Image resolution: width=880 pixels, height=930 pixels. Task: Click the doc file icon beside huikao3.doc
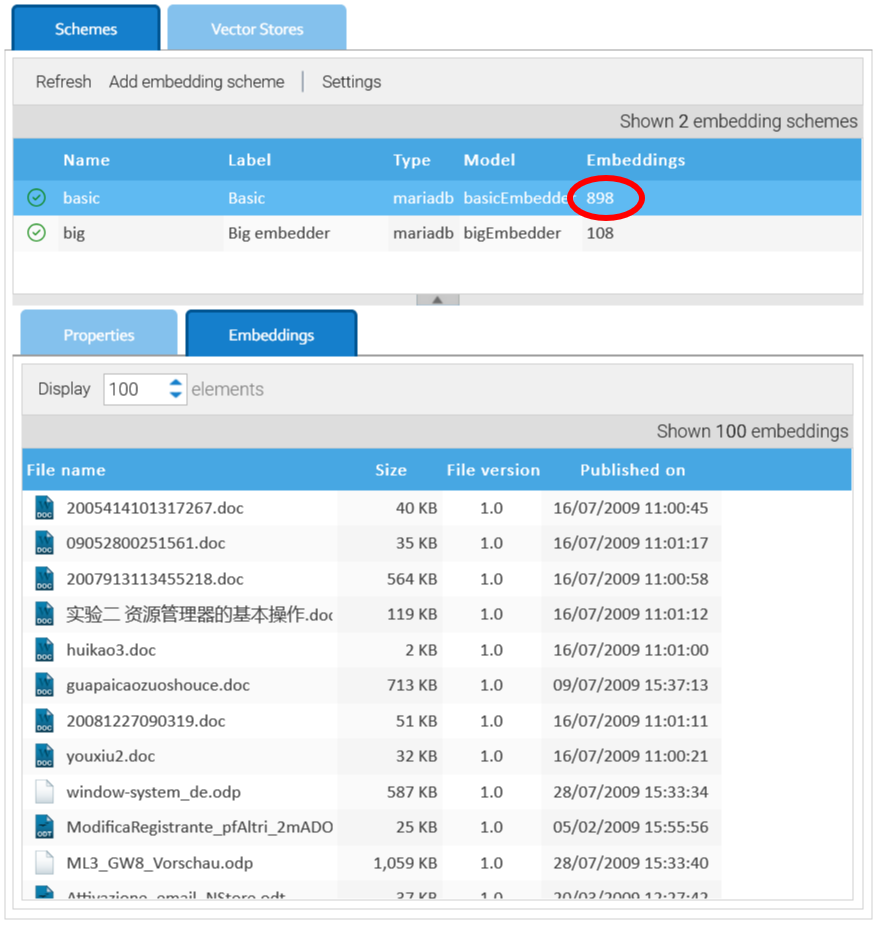(44, 650)
